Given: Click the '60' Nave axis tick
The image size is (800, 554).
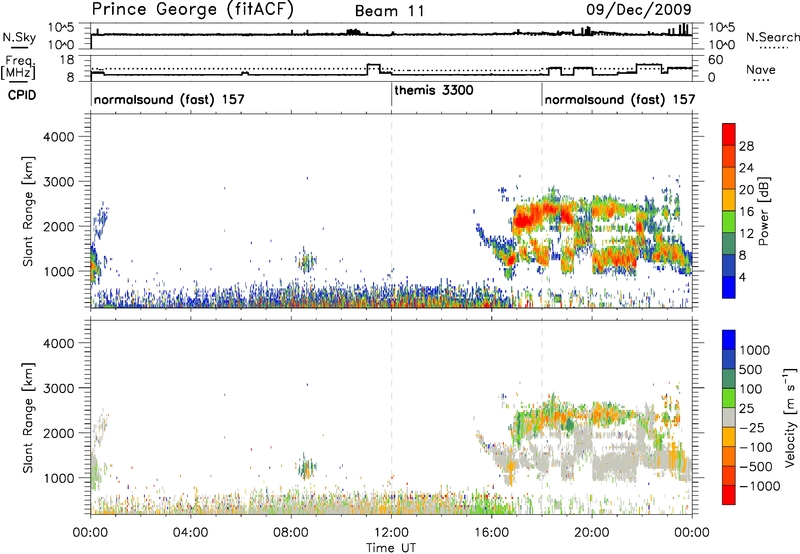Looking at the screenshot, I should click(716, 60).
